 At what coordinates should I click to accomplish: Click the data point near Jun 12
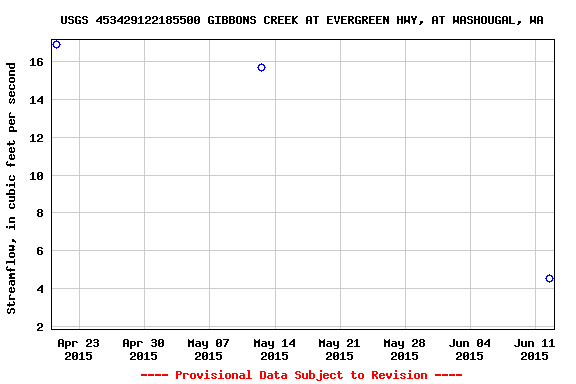549,279
